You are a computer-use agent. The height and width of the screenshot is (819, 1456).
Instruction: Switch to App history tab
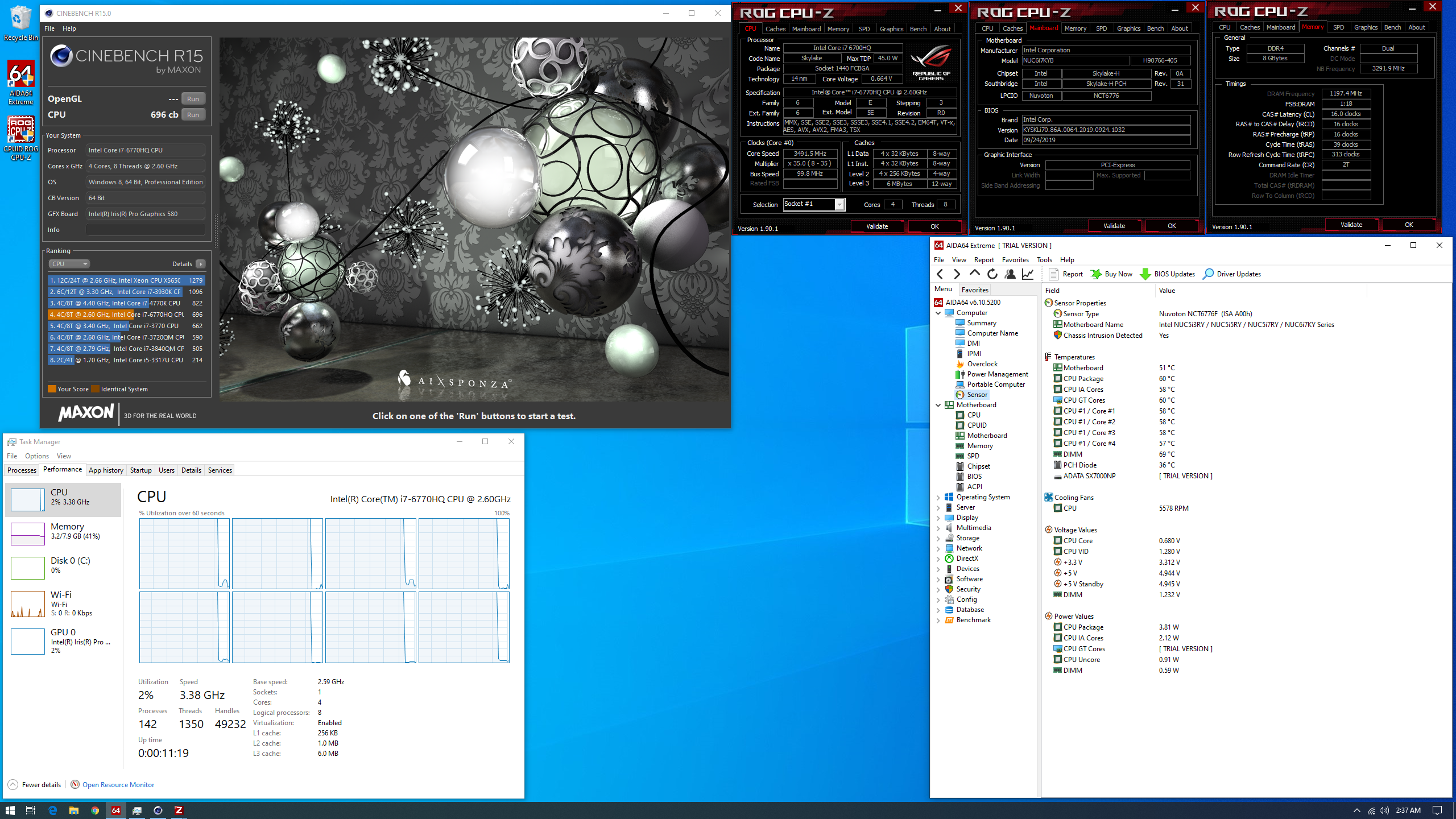[x=106, y=470]
